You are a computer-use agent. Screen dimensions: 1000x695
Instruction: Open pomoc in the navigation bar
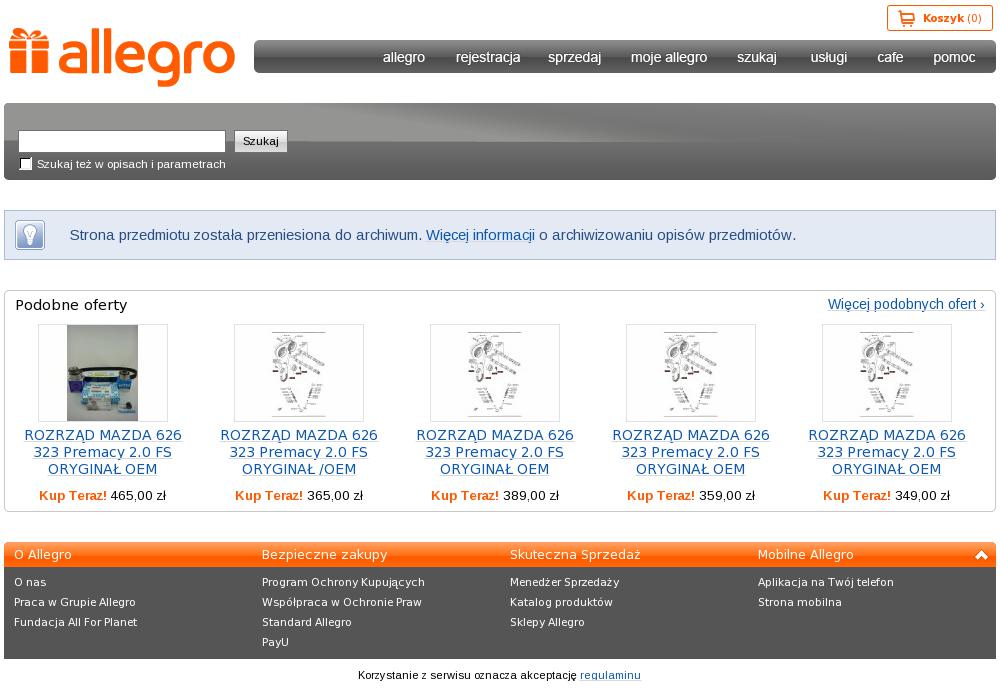[954, 57]
